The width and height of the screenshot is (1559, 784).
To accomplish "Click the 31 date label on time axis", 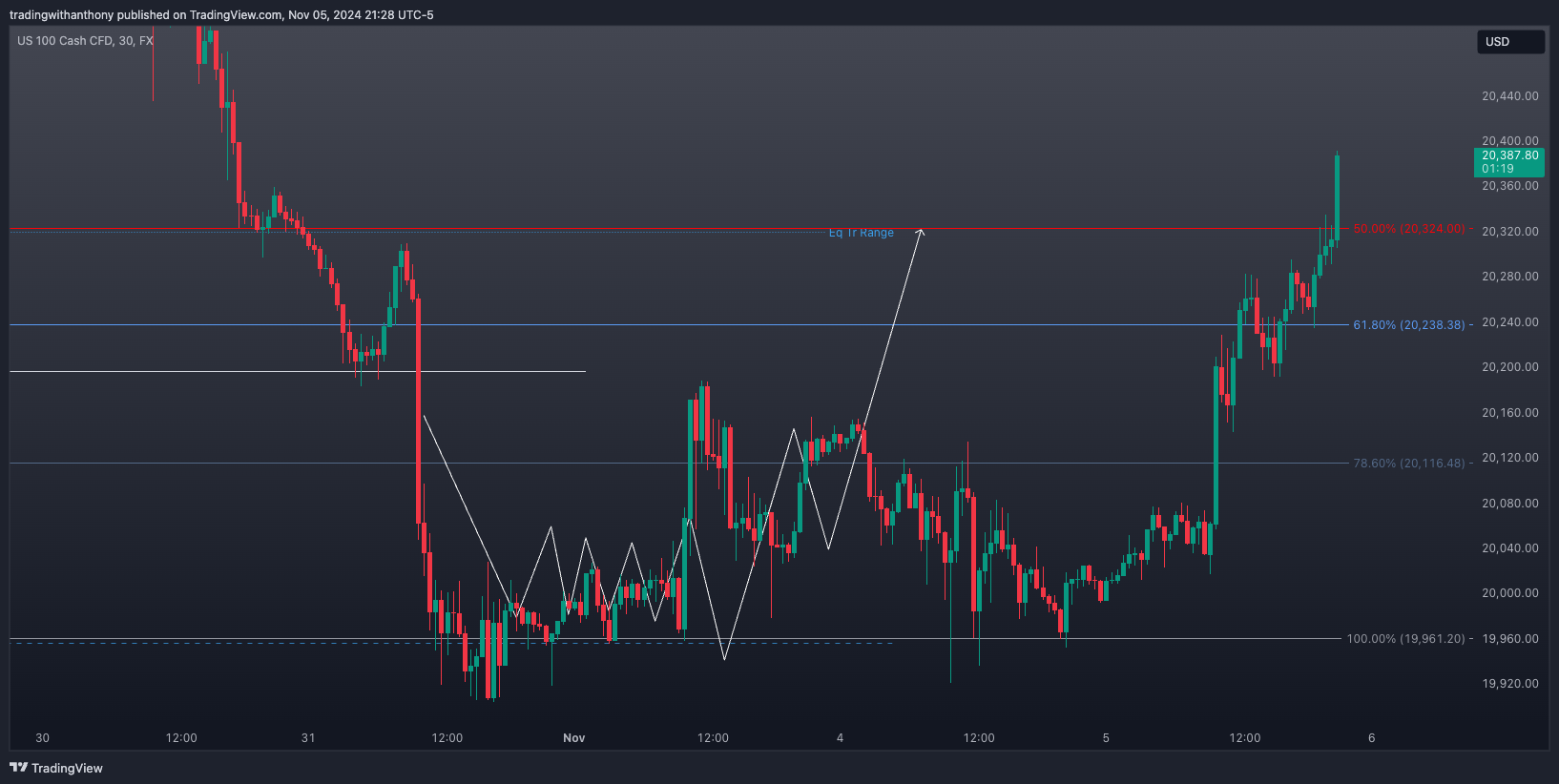I will point(308,738).
